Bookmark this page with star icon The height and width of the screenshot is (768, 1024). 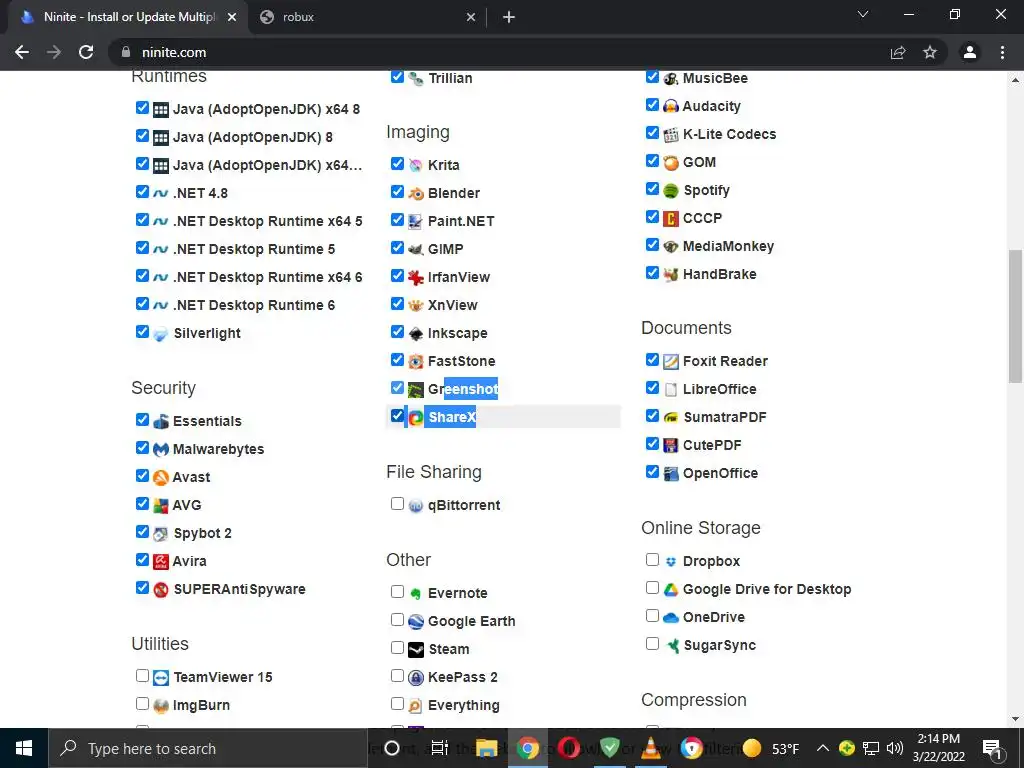[x=930, y=52]
